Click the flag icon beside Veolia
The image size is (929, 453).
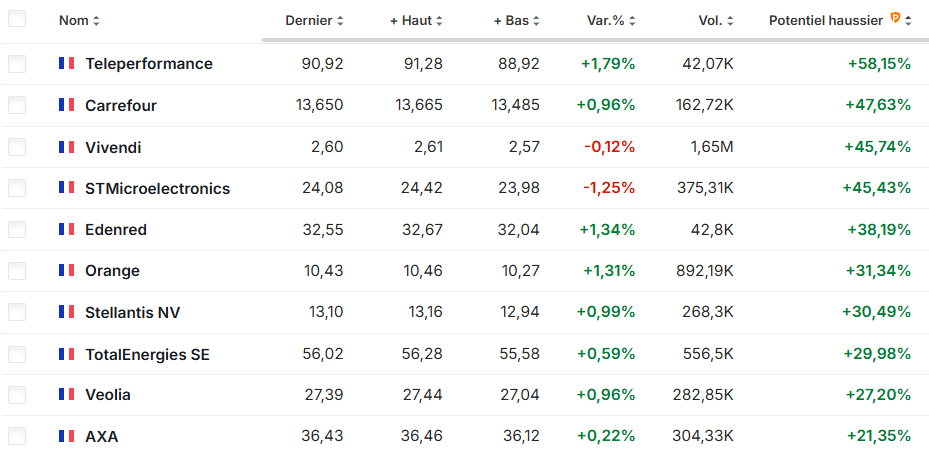(x=66, y=394)
